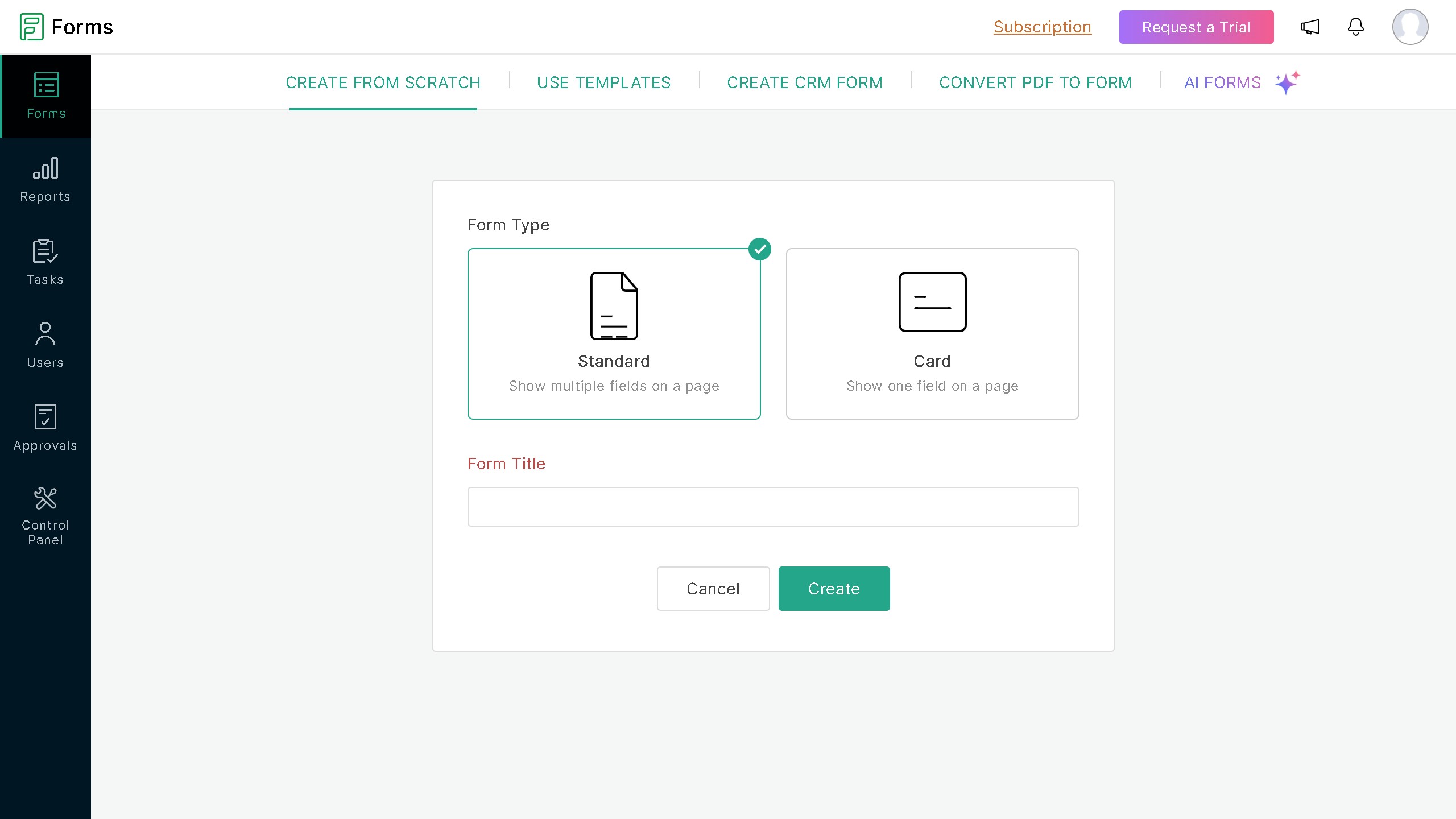Click the Subscription link
The width and height of the screenshot is (1456, 819).
click(1042, 27)
